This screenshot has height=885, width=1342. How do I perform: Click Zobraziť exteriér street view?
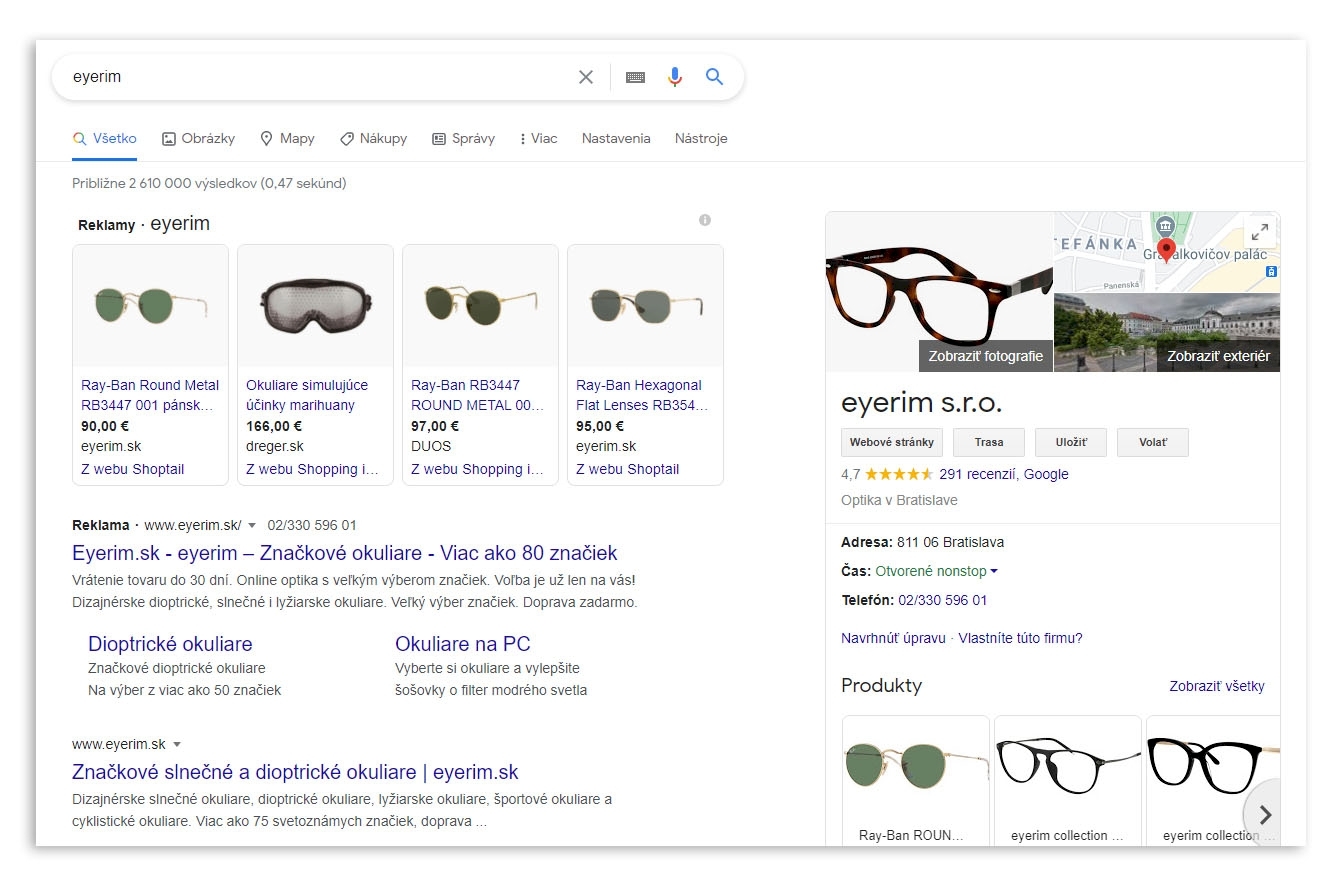(x=1218, y=356)
